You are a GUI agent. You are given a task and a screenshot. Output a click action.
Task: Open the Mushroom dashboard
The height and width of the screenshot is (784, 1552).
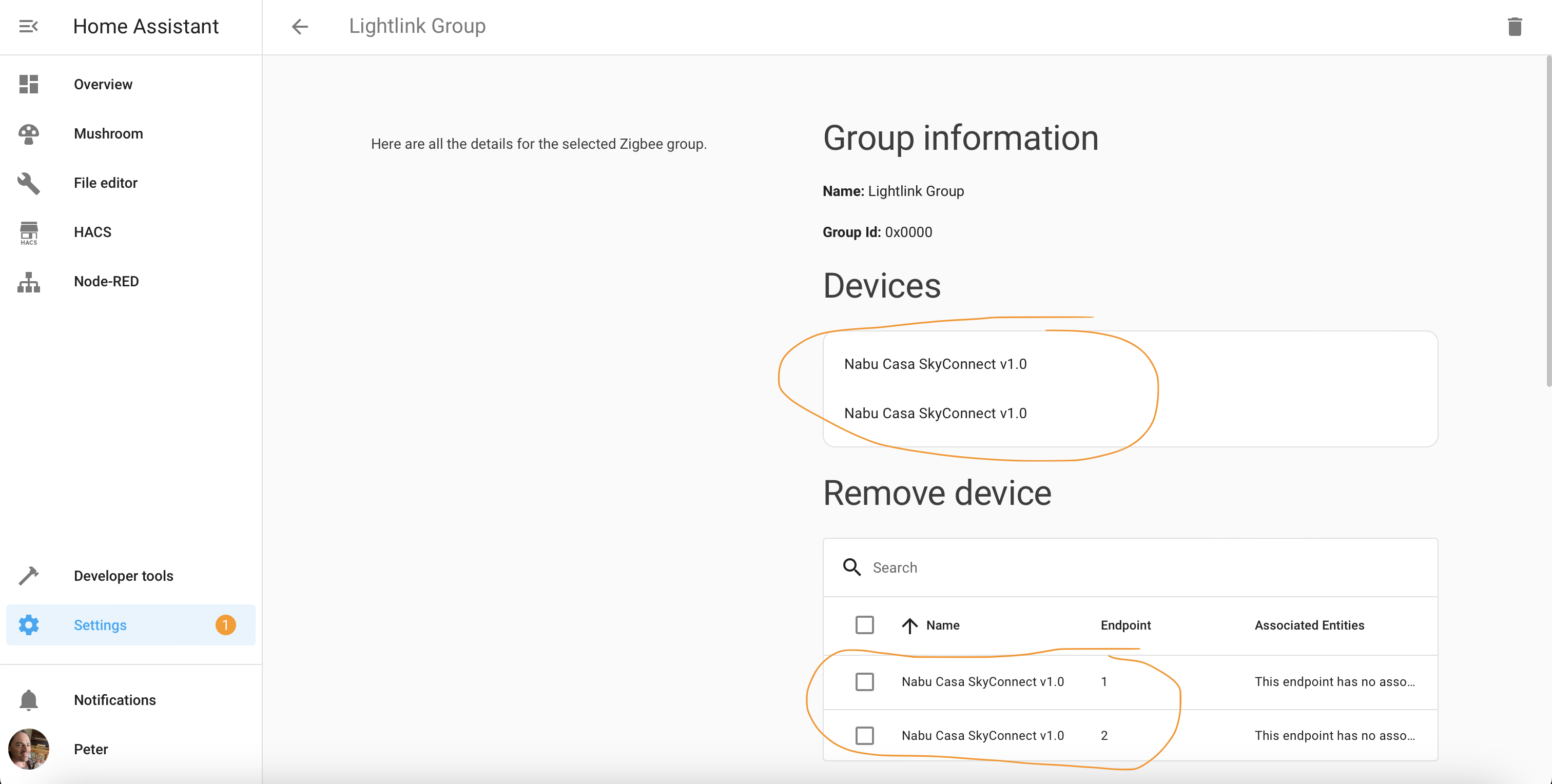tap(108, 133)
